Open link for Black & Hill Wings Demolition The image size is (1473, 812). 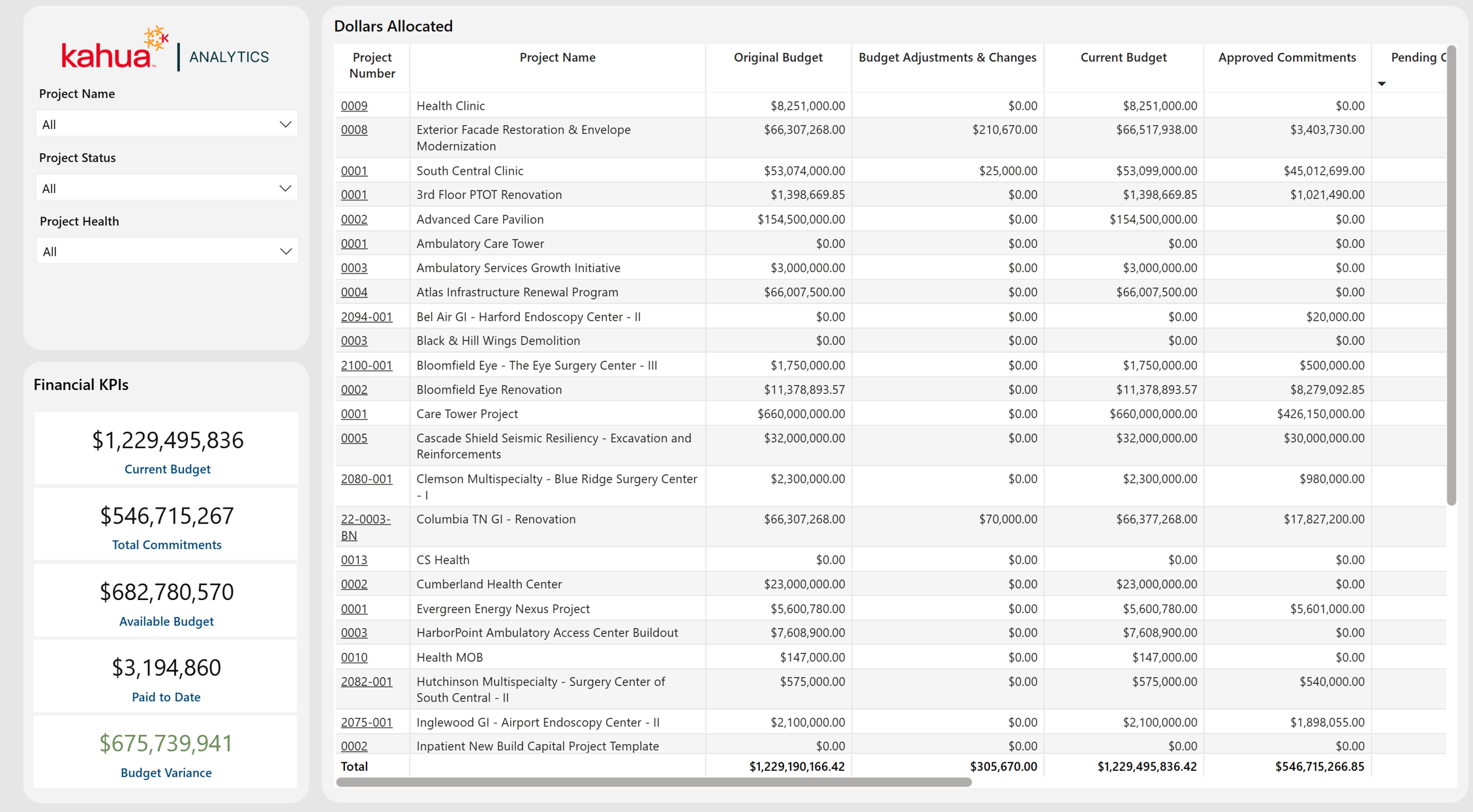click(x=354, y=341)
